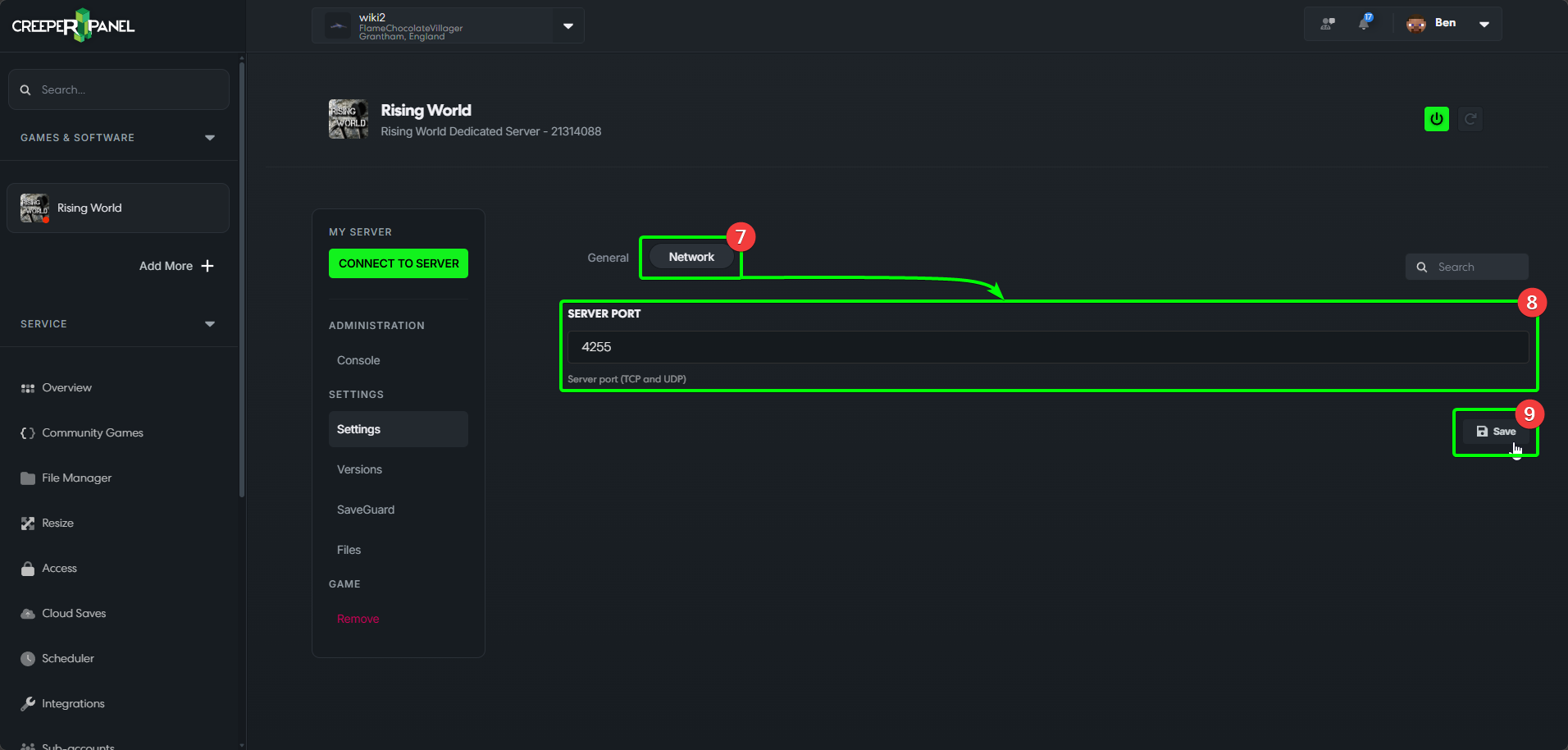
Task: Collapse the Service section
Action: click(209, 324)
